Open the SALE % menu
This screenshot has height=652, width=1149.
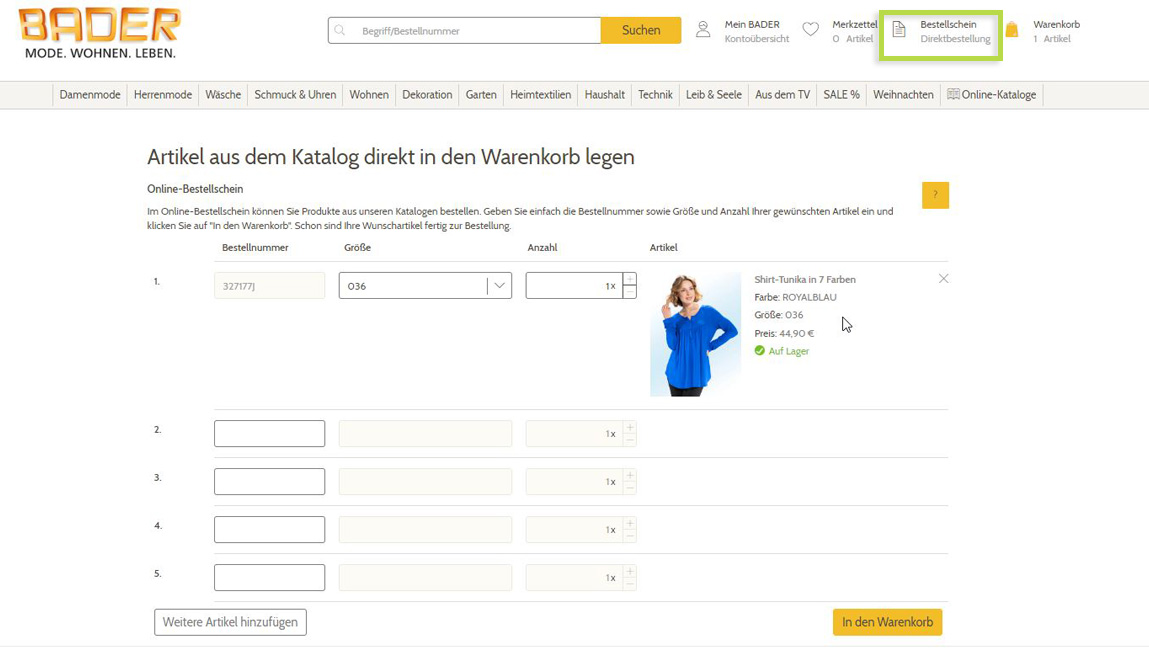841,95
